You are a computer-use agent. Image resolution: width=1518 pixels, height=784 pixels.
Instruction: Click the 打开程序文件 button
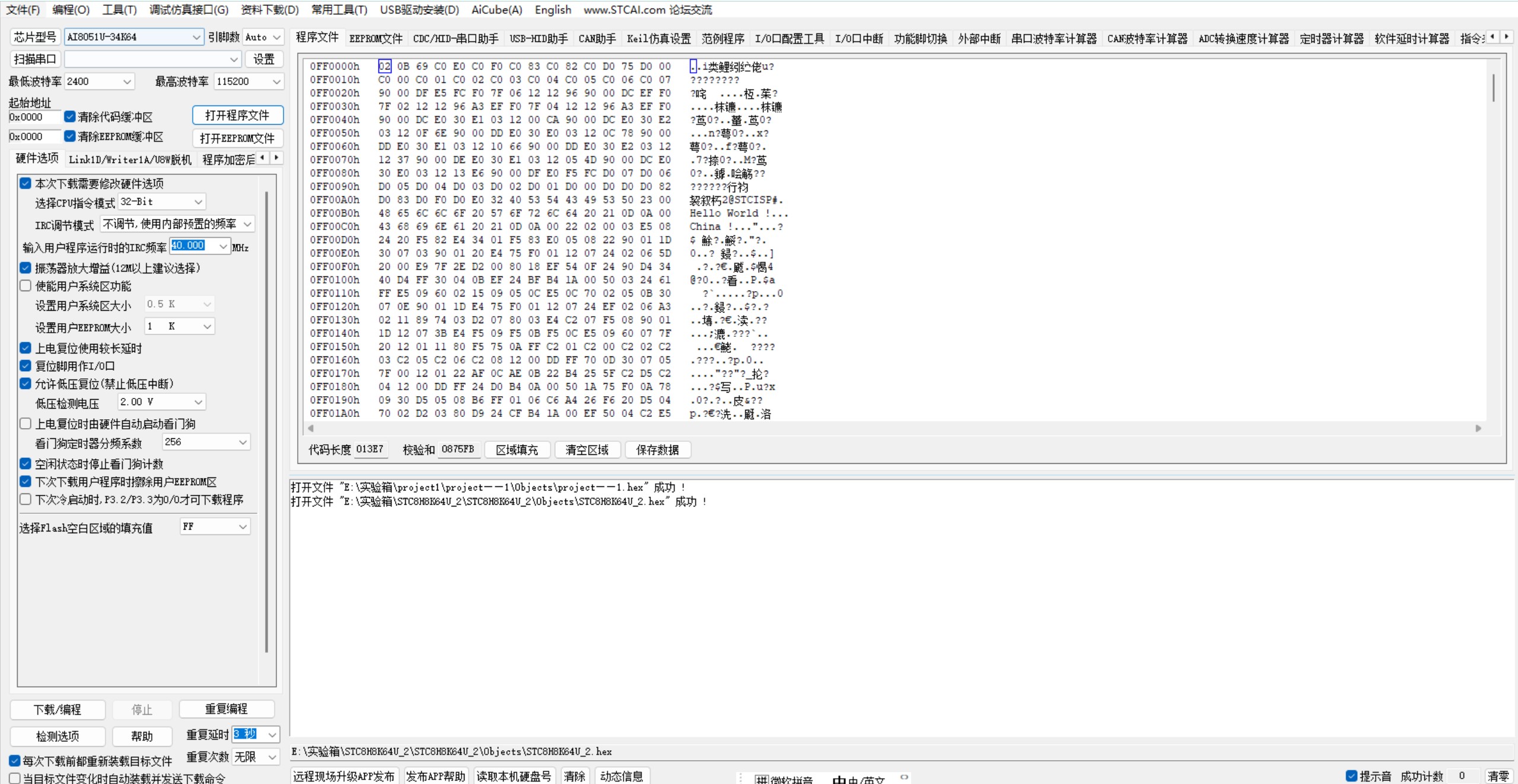[237, 115]
